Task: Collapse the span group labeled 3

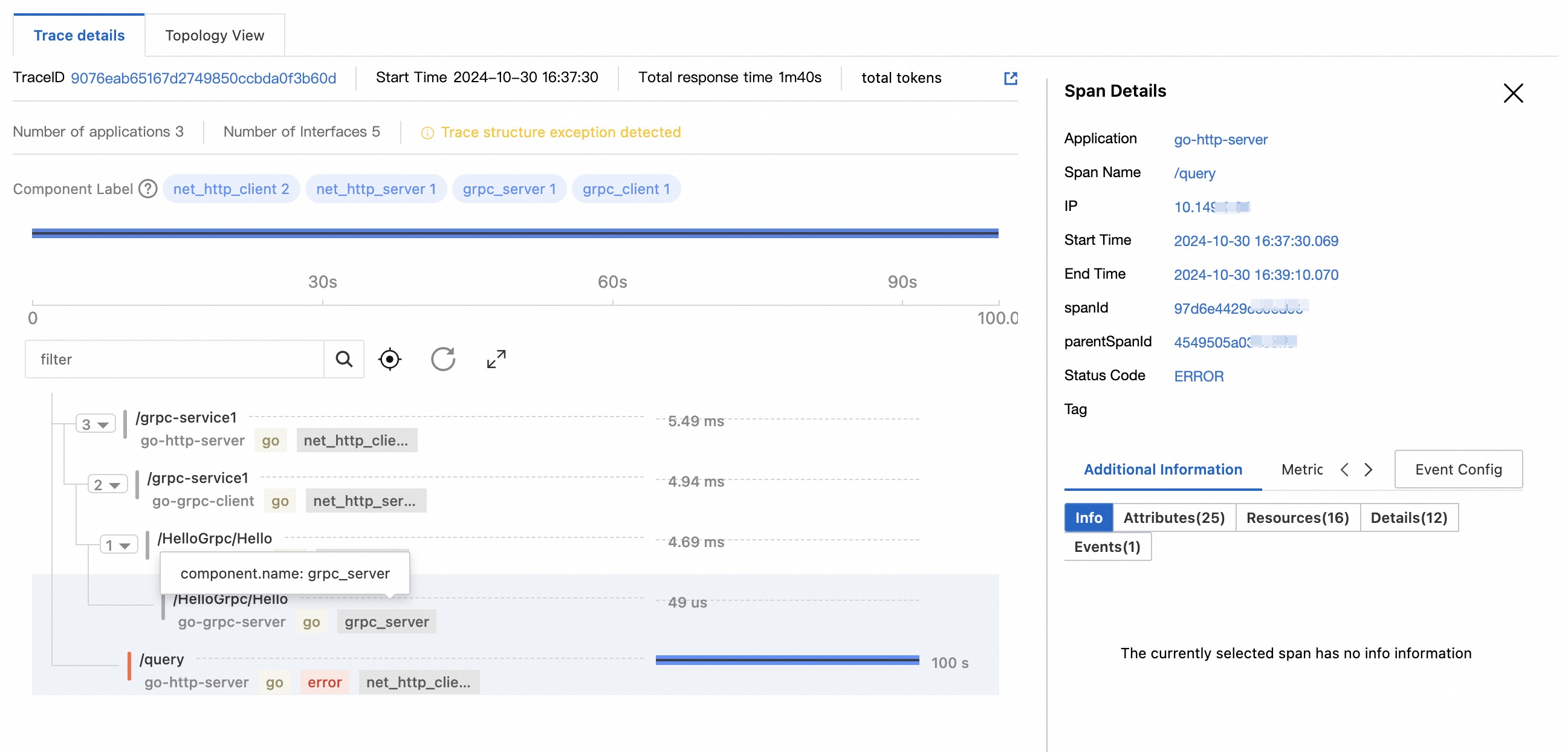Action: 94,424
